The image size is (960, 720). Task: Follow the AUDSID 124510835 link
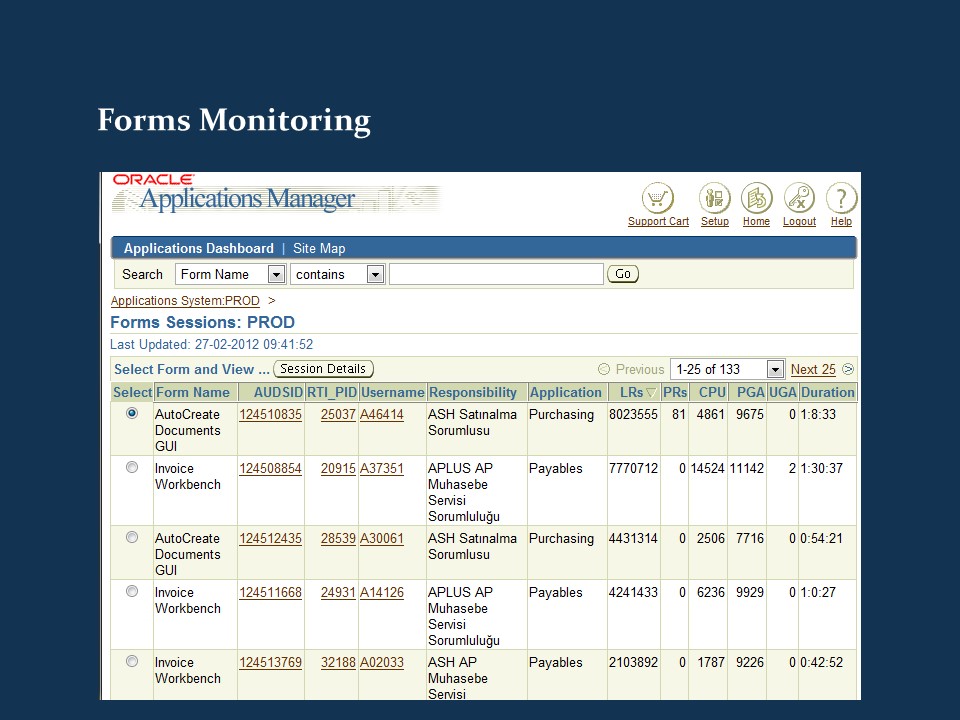pos(270,414)
